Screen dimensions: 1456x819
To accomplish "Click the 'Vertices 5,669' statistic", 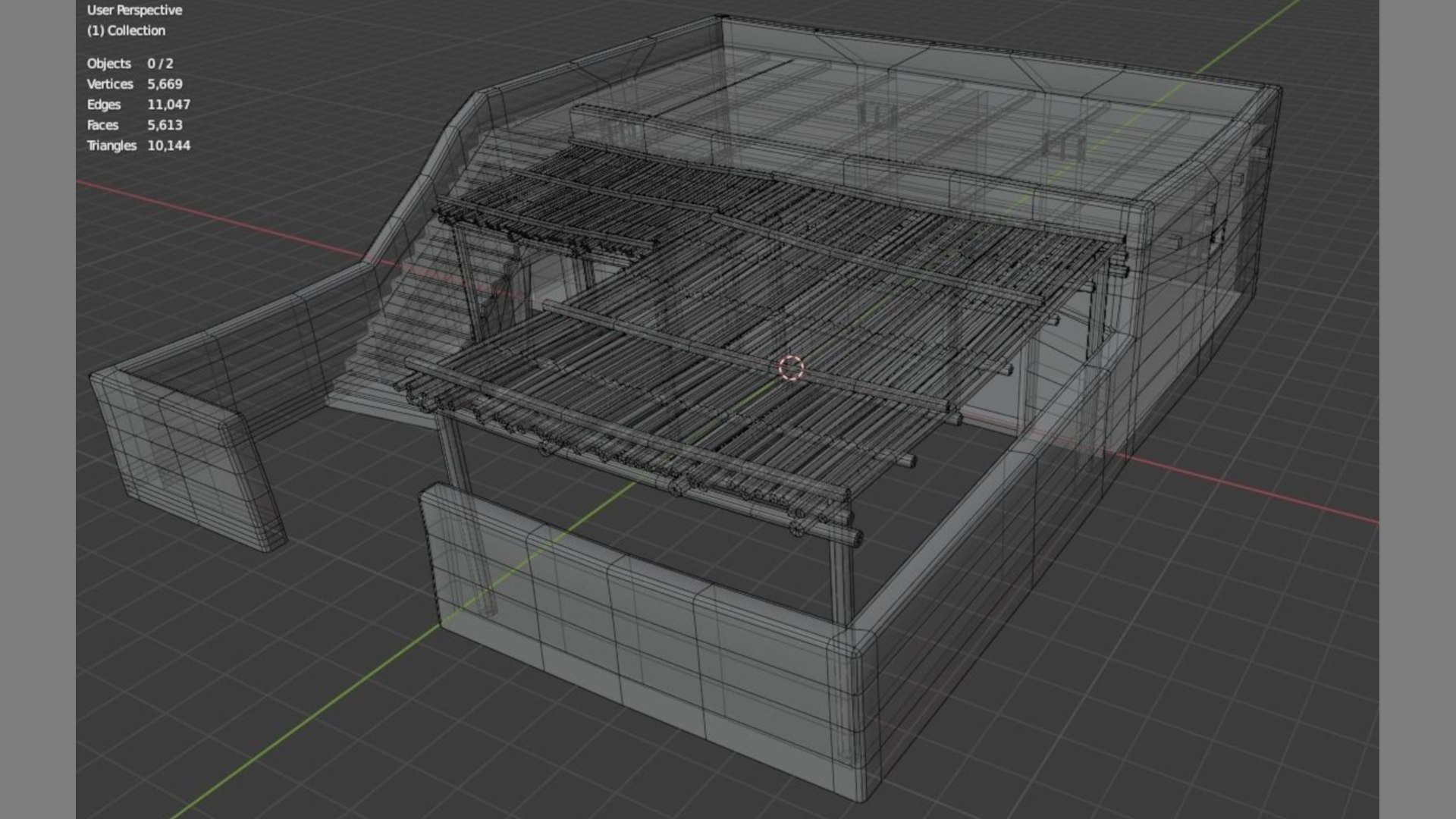I will (x=134, y=84).
